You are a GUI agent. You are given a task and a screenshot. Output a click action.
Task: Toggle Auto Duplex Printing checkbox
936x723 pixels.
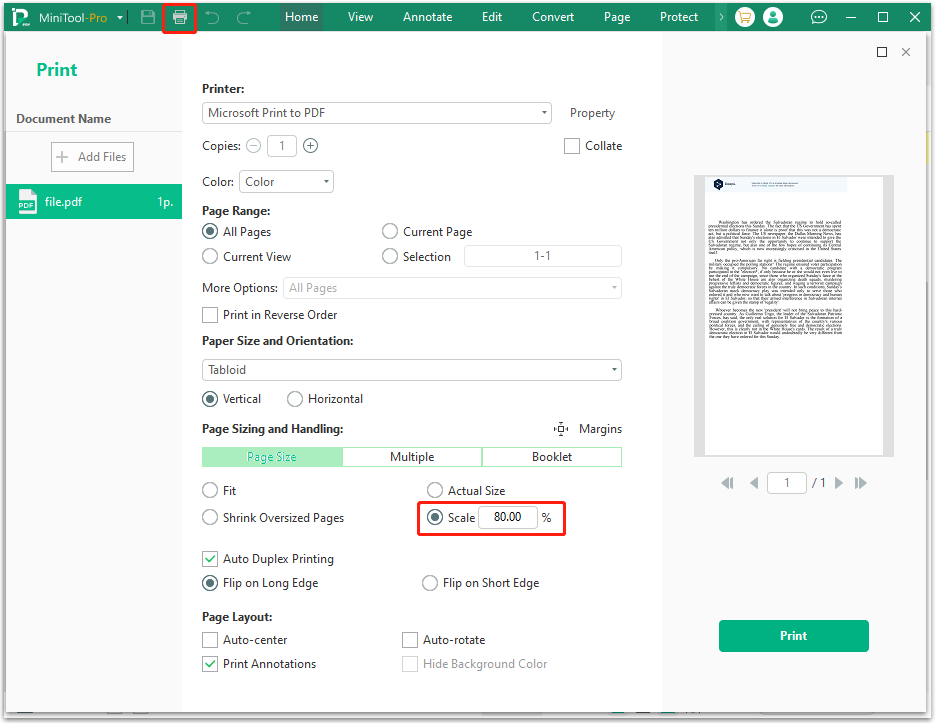(210, 559)
